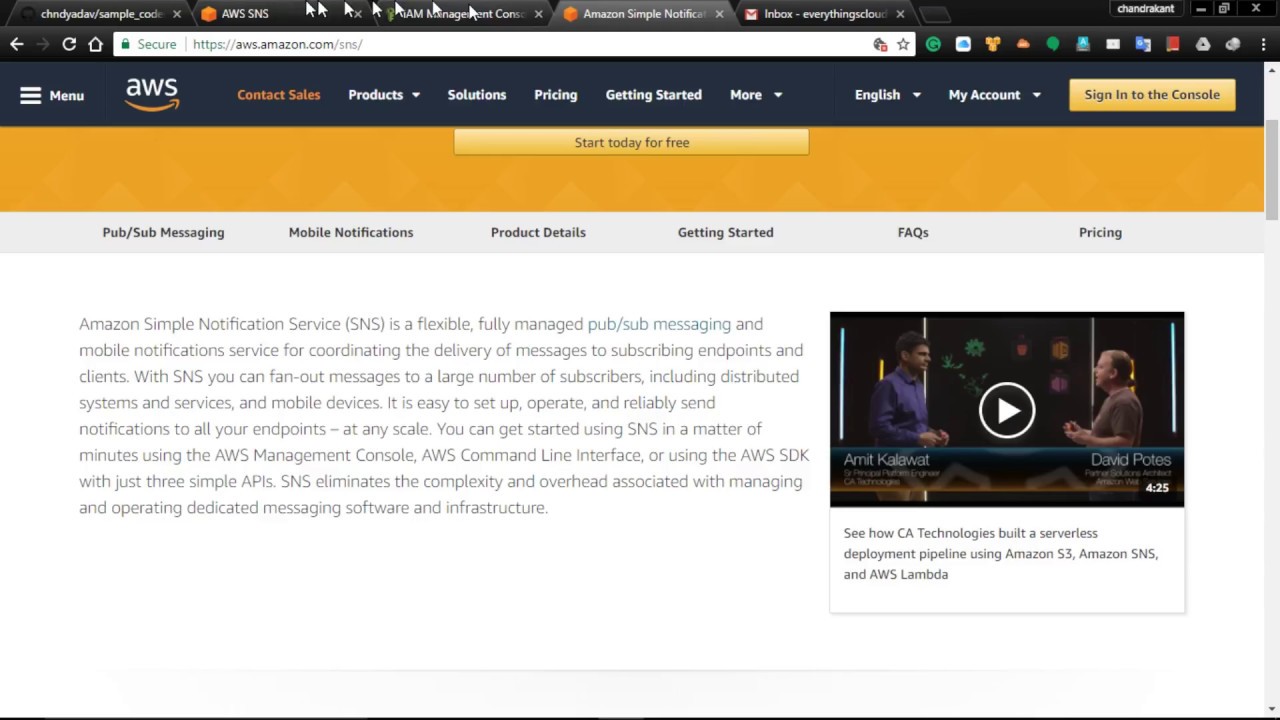Go back to the previous page

click(16, 44)
